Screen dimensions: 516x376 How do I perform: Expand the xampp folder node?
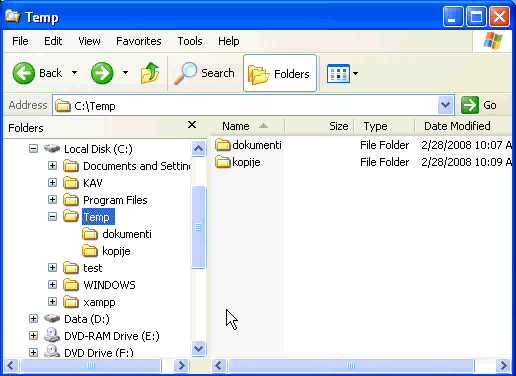point(52,301)
